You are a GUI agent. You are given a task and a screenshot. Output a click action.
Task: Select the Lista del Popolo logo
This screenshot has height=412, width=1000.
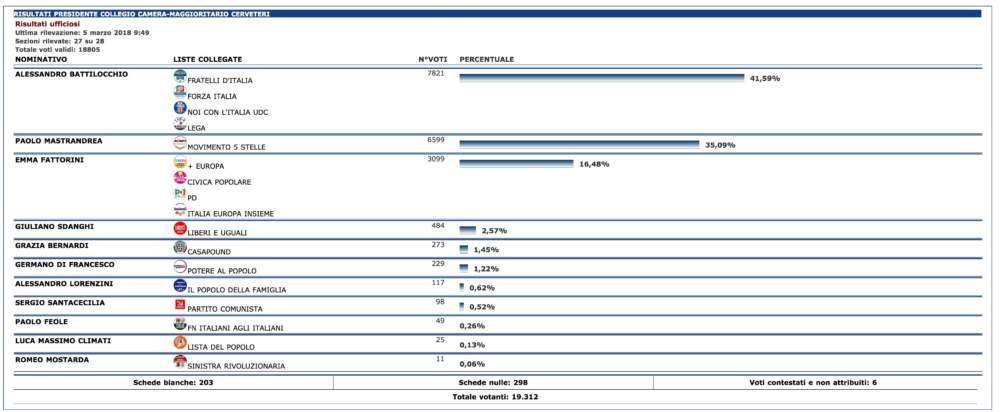coord(180,343)
